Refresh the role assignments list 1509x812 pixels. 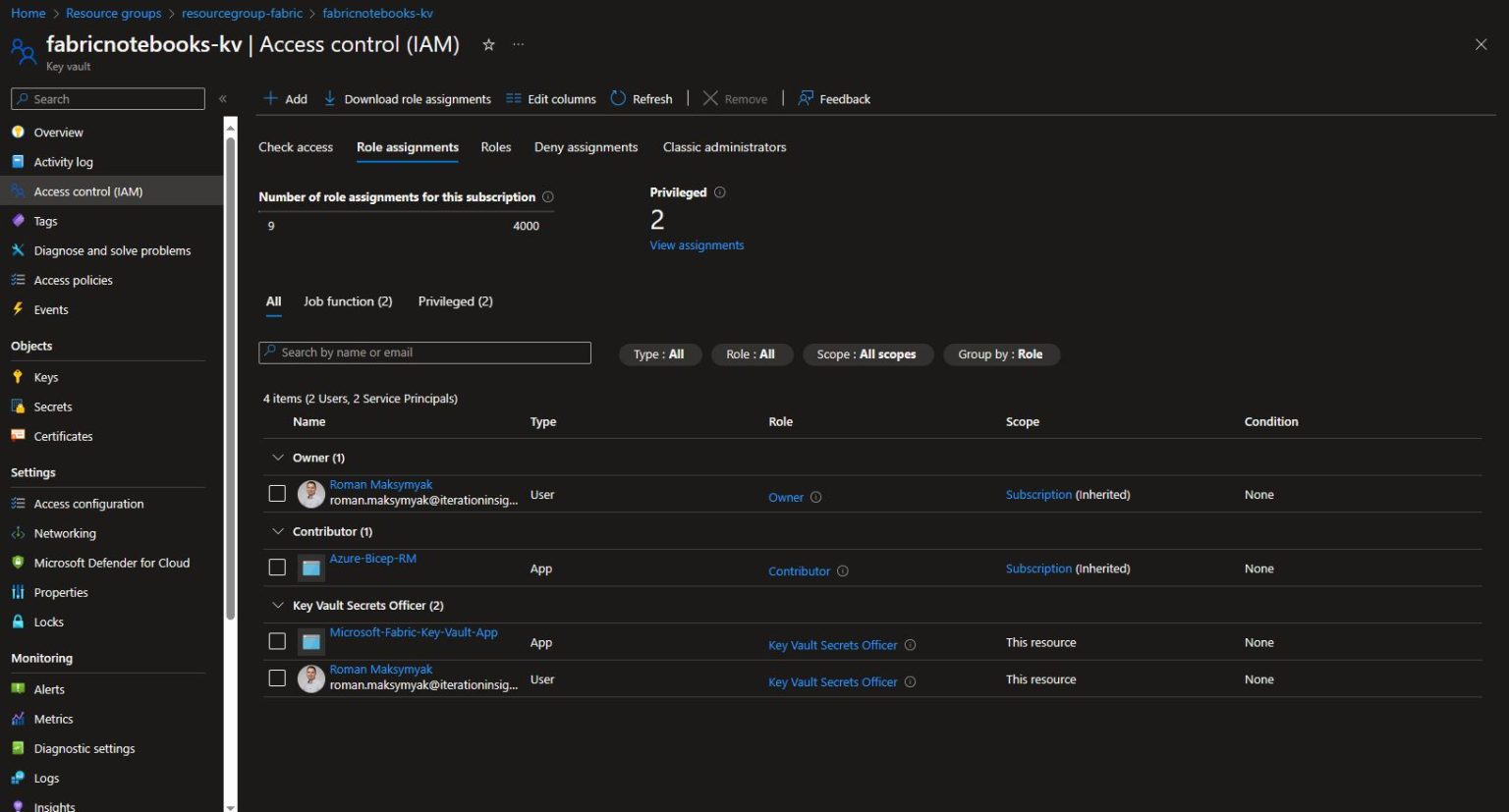pos(641,98)
